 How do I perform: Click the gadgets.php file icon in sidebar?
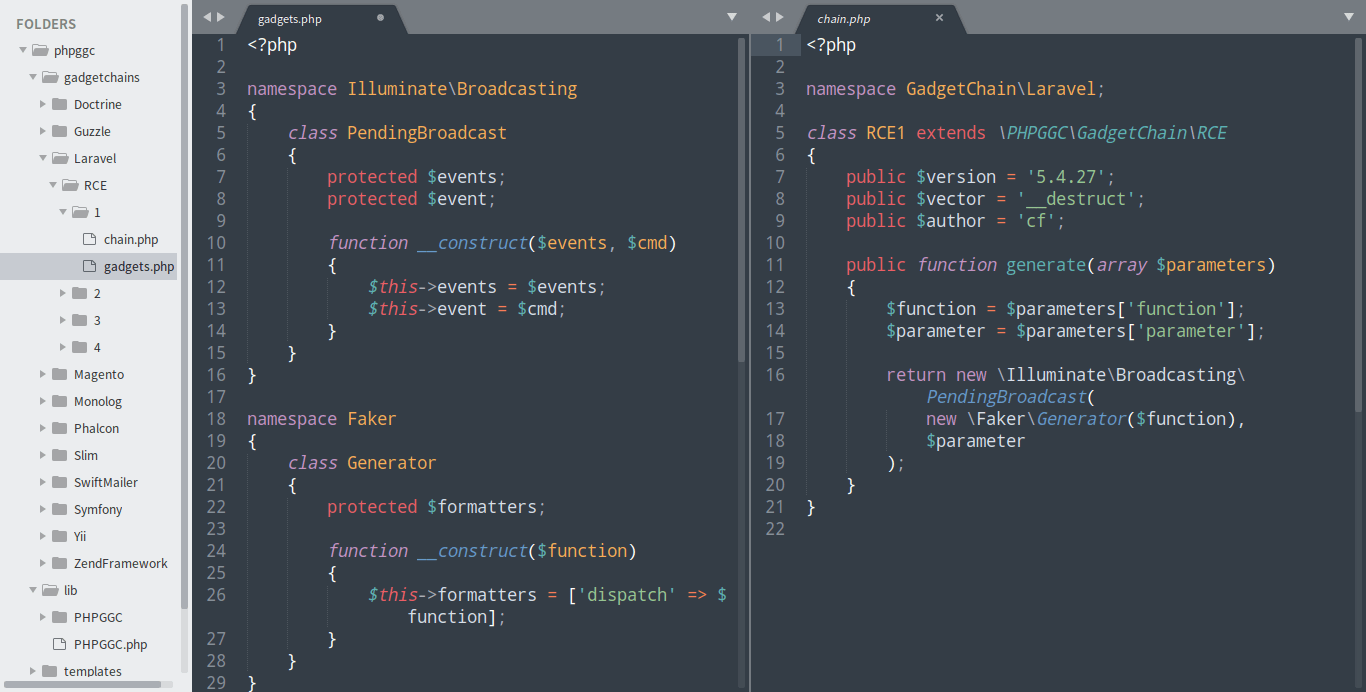click(x=88, y=266)
